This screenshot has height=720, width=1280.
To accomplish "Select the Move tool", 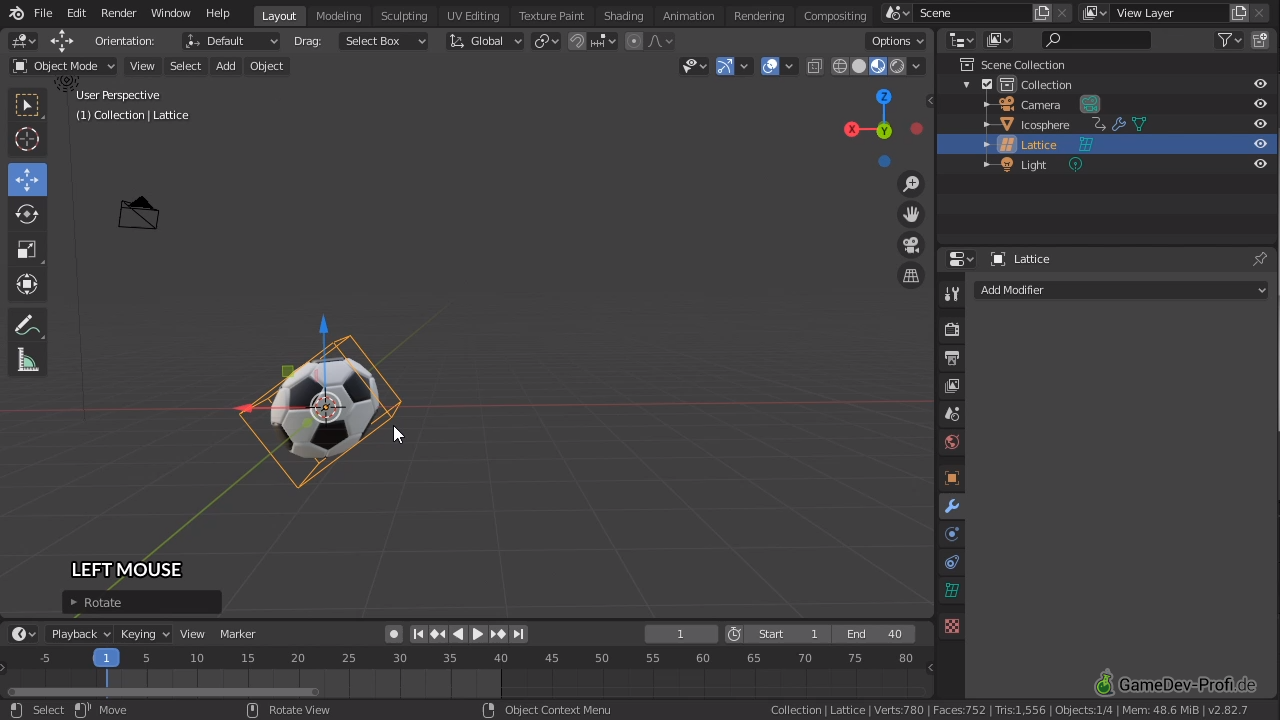I will click(27, 180).
